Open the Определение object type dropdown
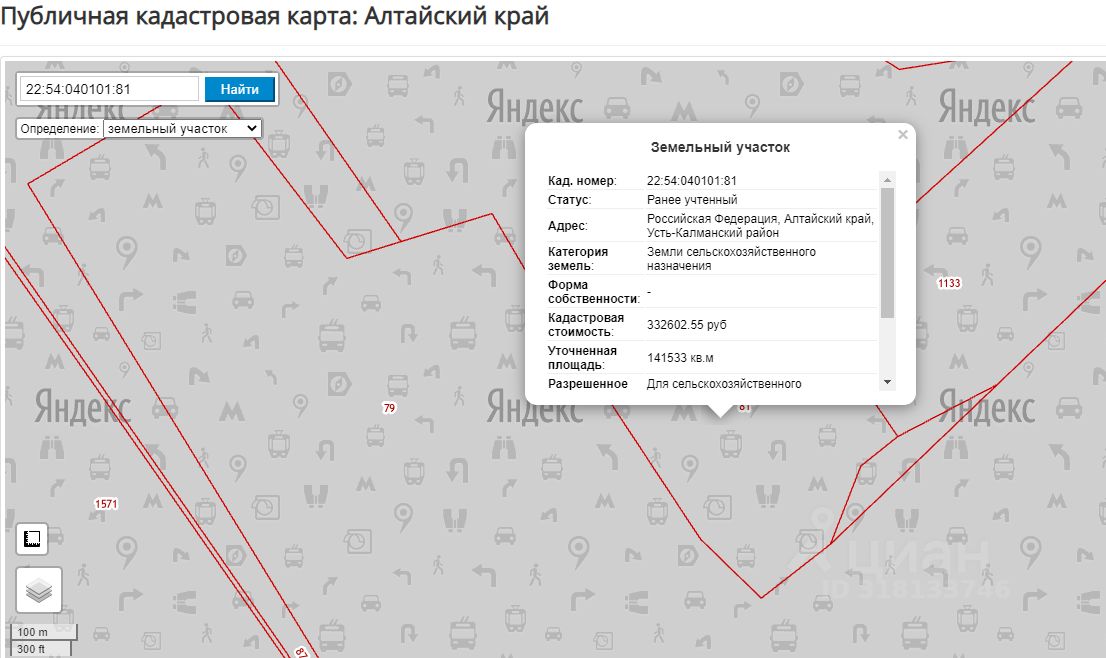The height and width of the screenshot is (658, 1106). [x=182, y=129]
